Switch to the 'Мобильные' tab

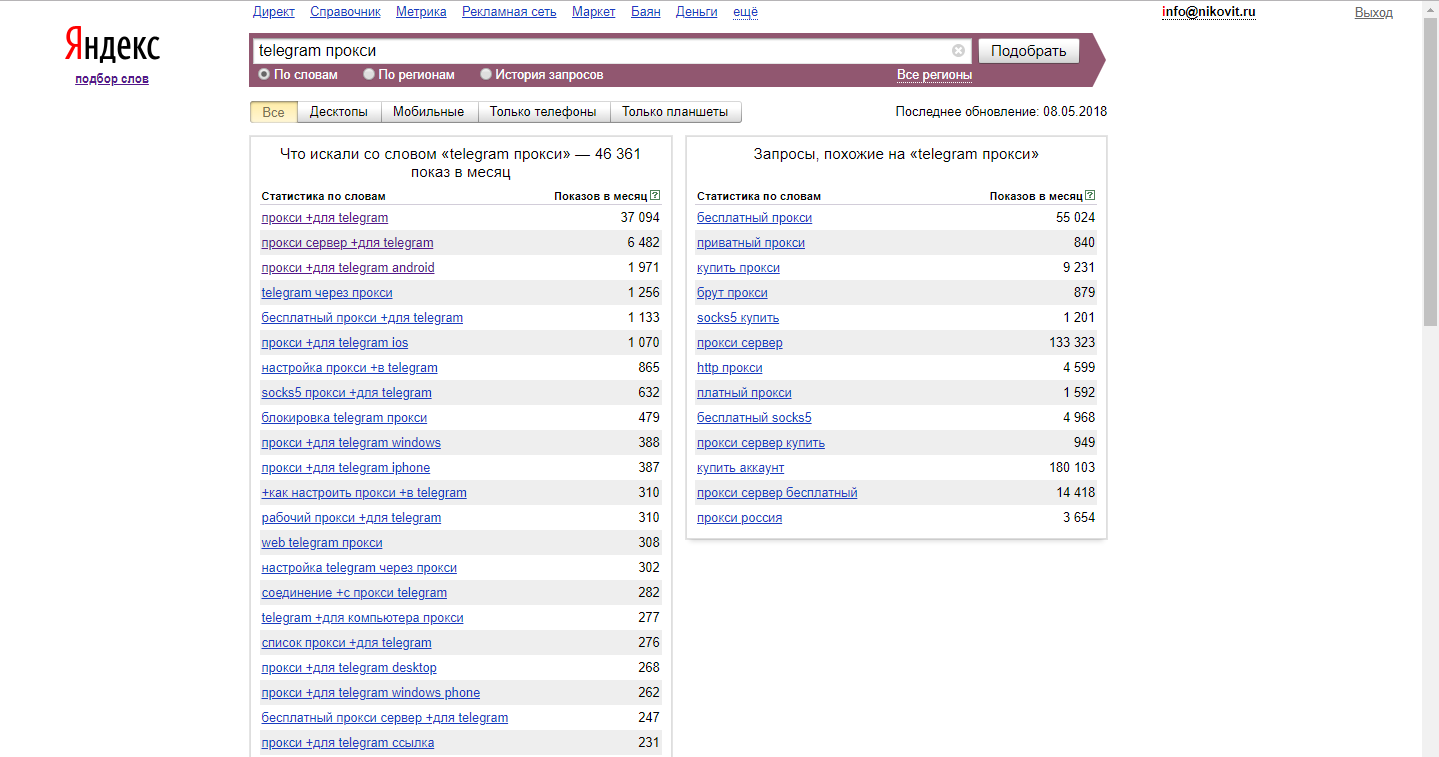click(x=429, y=112)
